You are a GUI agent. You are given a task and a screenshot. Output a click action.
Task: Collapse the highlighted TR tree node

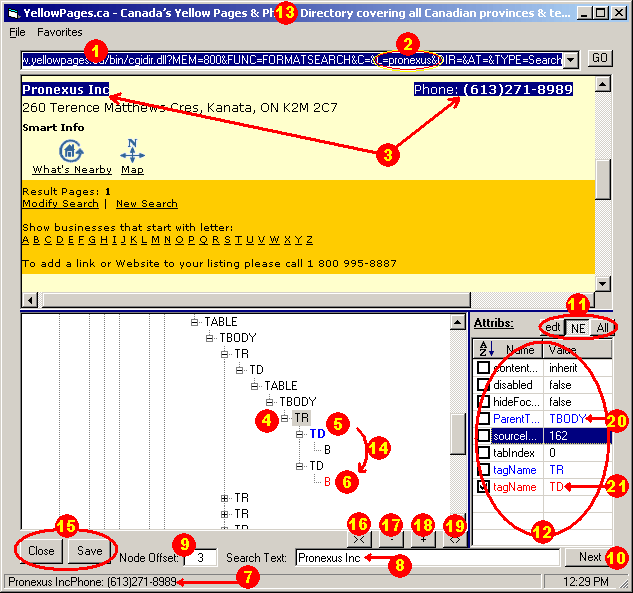284,418
